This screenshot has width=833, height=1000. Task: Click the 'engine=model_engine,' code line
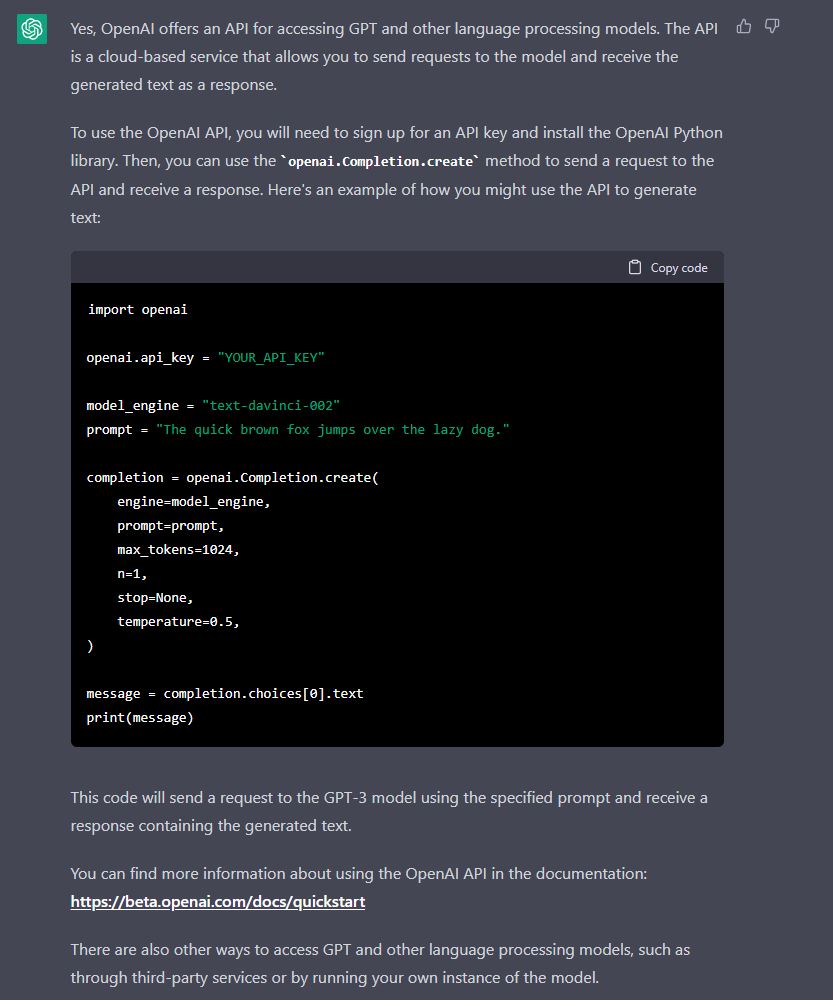(x=193, y=501)
